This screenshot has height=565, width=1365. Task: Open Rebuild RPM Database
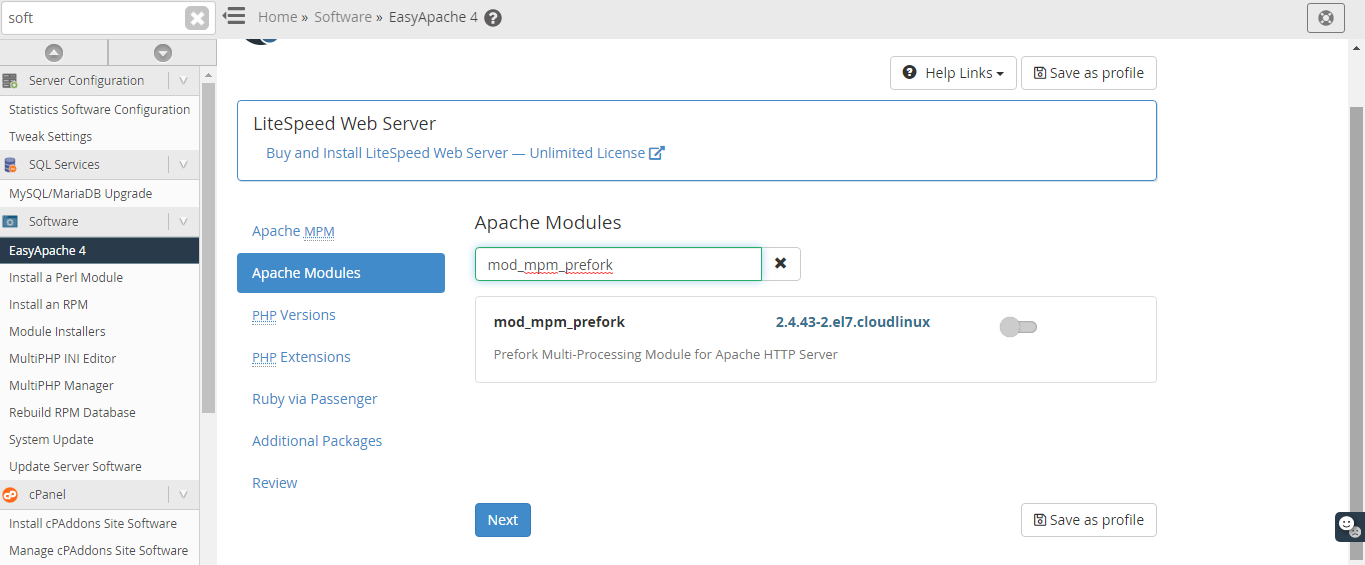click(x=72, y=413)
